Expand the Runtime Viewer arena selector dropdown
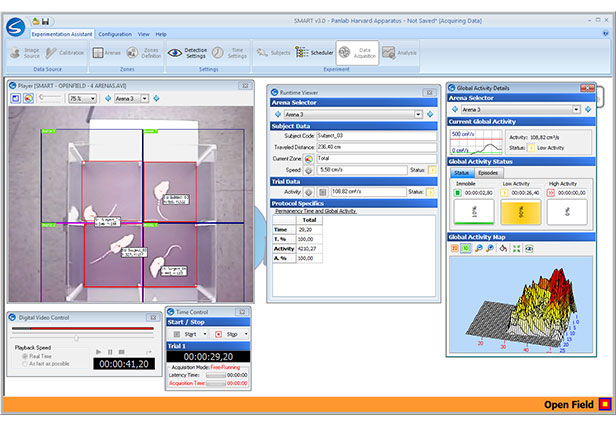Screen dimensions: 616x424 tap(418, 114)
